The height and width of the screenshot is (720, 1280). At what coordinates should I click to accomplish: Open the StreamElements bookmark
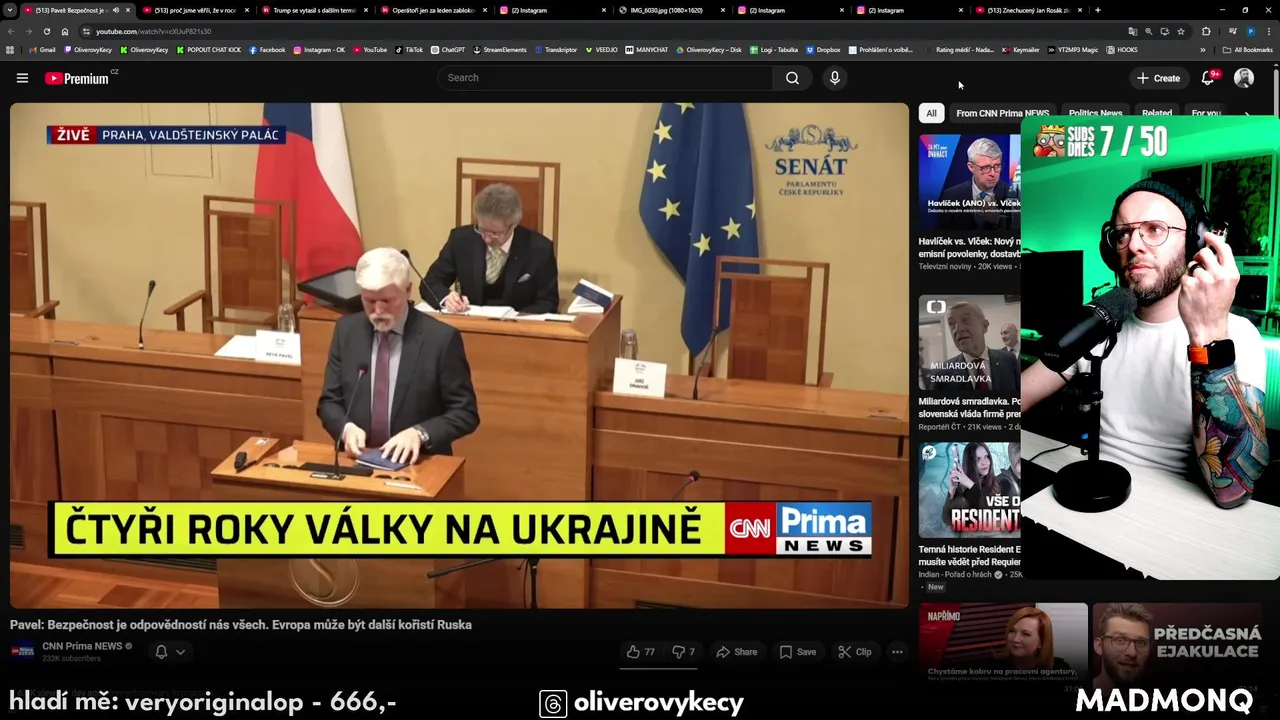click(x=500, y=50)
